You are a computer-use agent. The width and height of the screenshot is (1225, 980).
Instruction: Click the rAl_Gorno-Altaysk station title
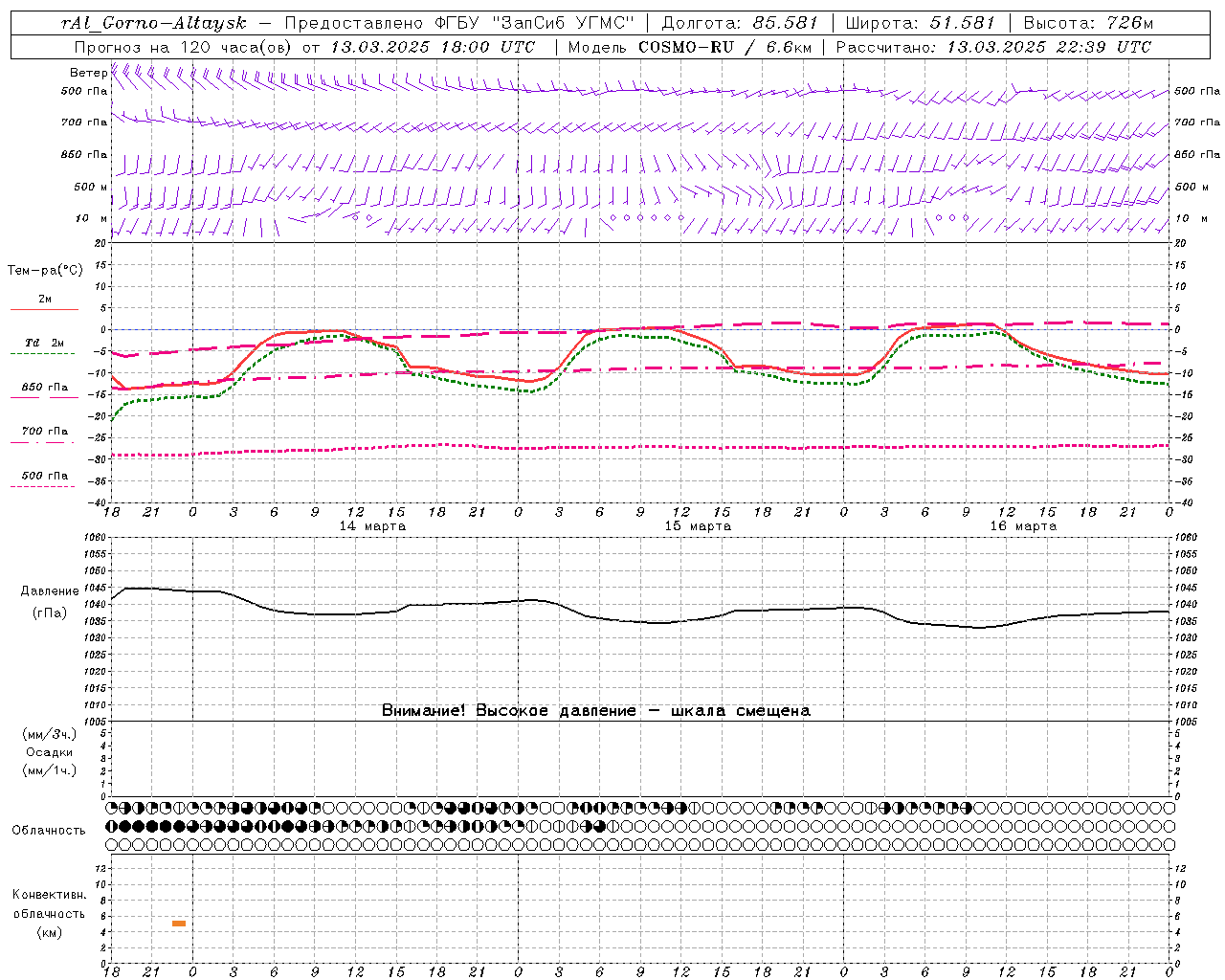(x=153, y=23)
